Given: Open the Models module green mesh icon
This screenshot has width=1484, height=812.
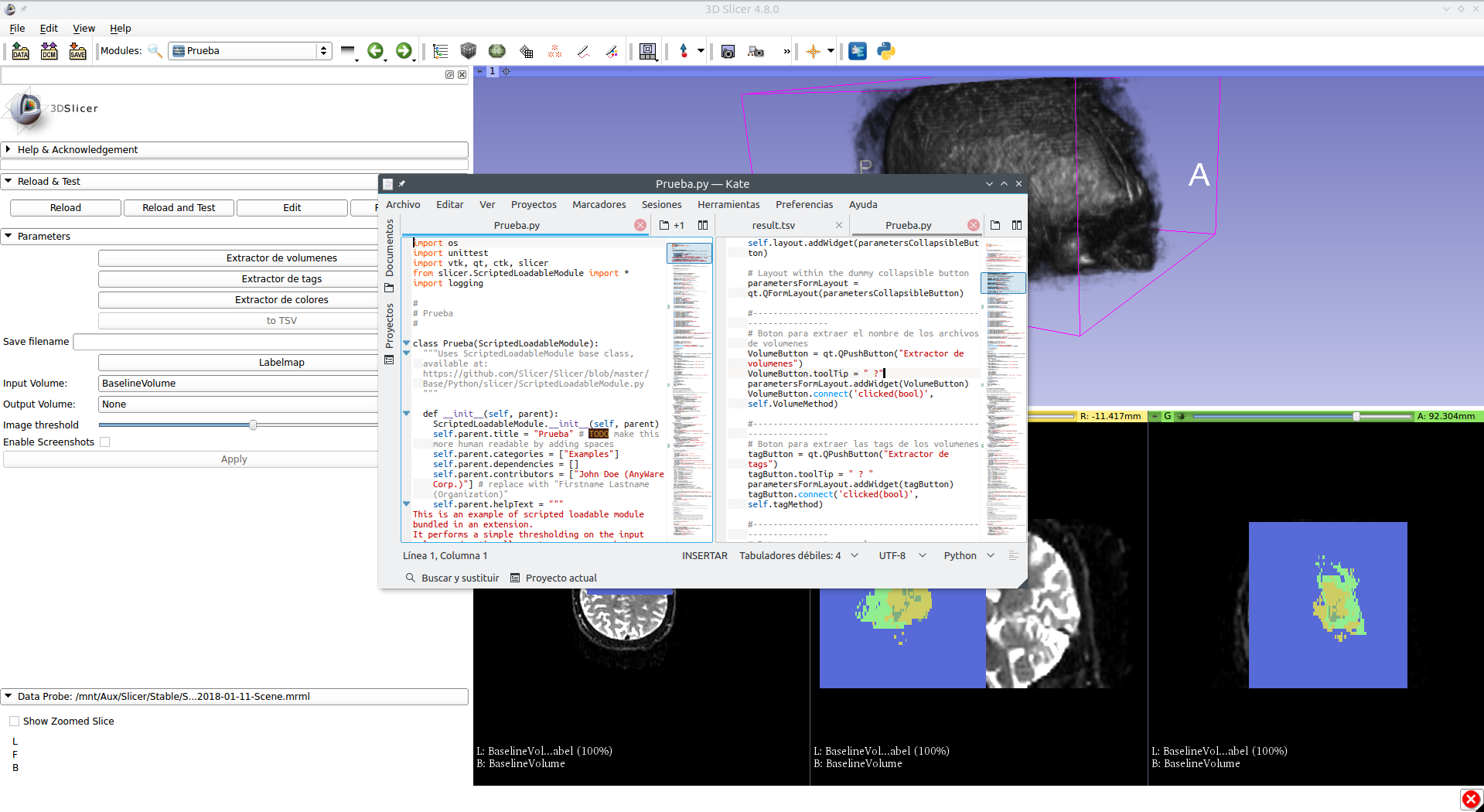Looking at the screenshot, I should pyautogui.click(x=497, y=51).
